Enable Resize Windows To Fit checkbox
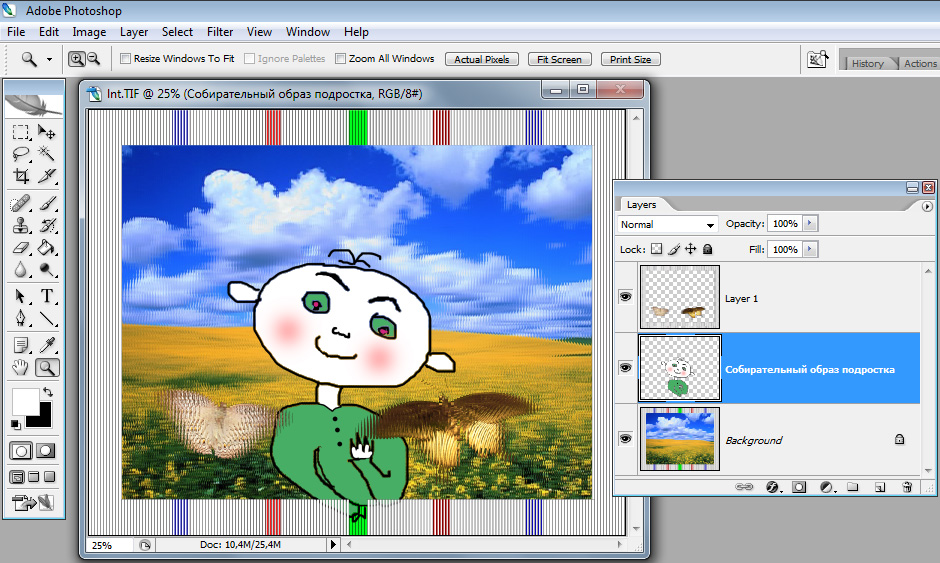 coord(125,59)
